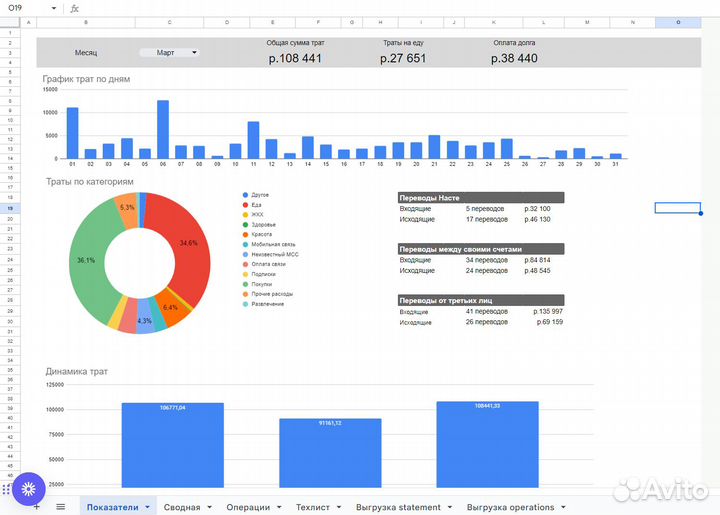The width and height of the screenshot is (720, 515).
Task: Click the 91161,12 bar in Динамика трат
Action: (x=330, y=453)
